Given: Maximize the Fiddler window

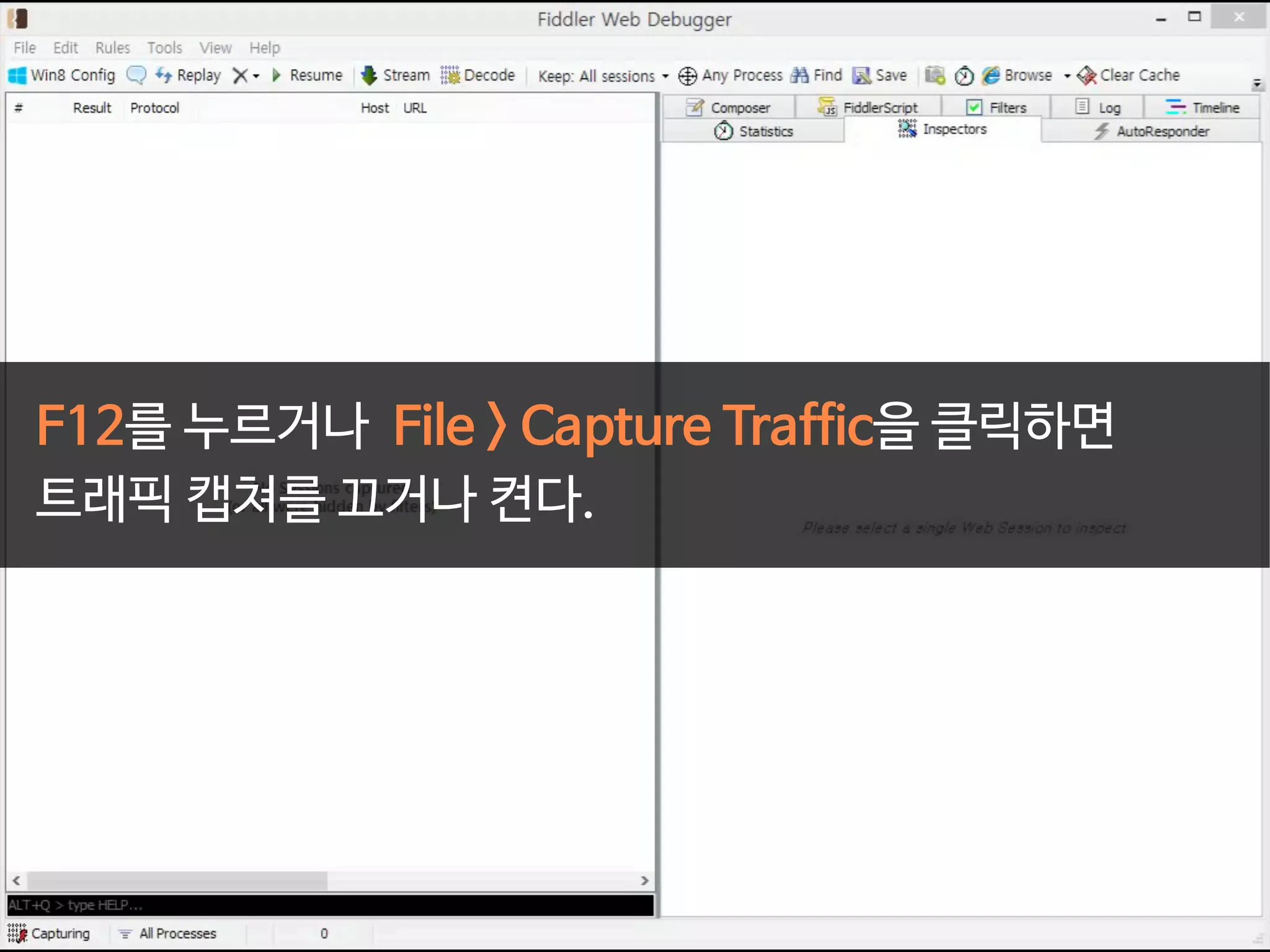Looking at the screenshot, I should tap(1194, 17).
